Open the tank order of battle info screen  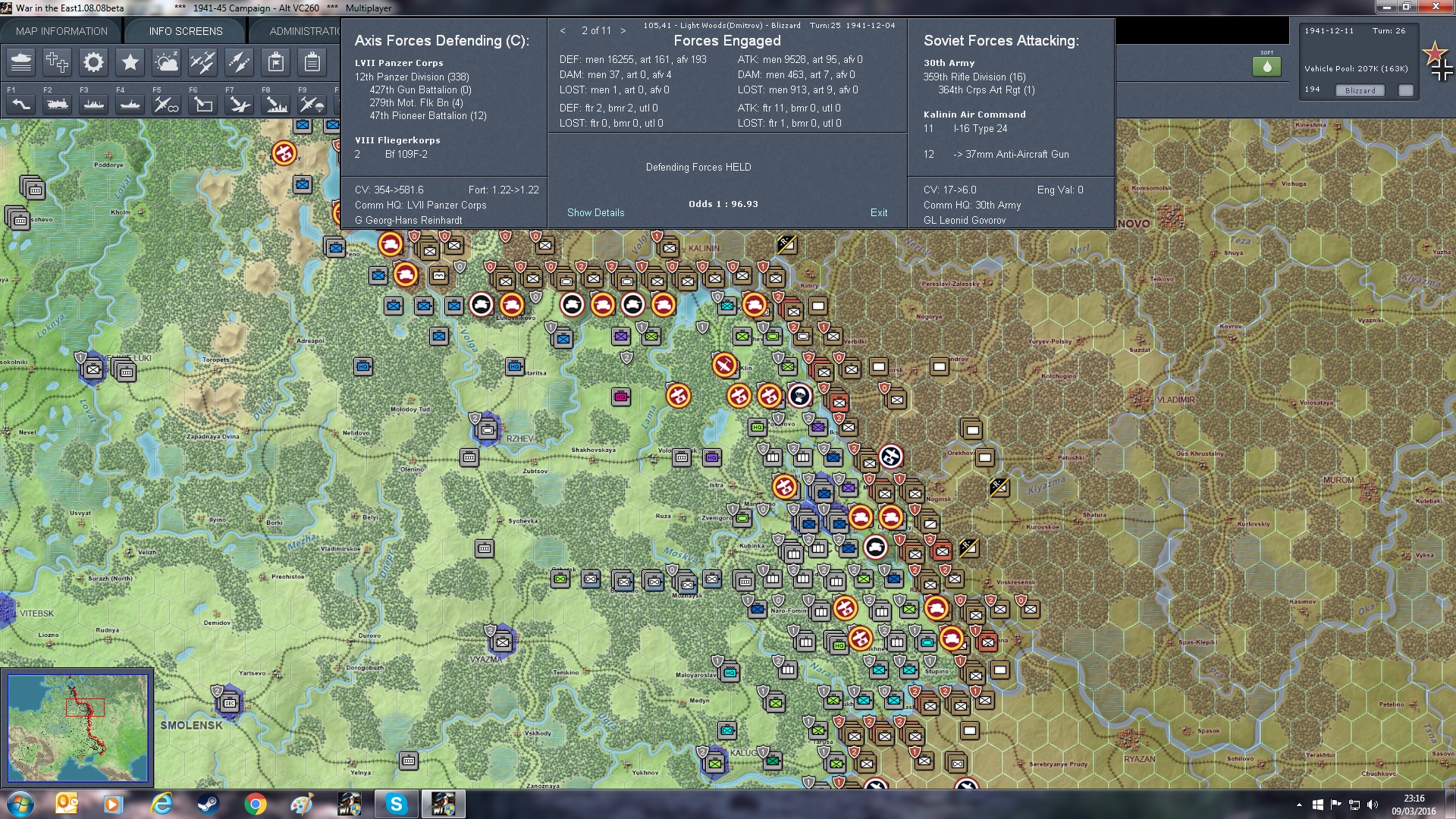click(x=21, y=62)
